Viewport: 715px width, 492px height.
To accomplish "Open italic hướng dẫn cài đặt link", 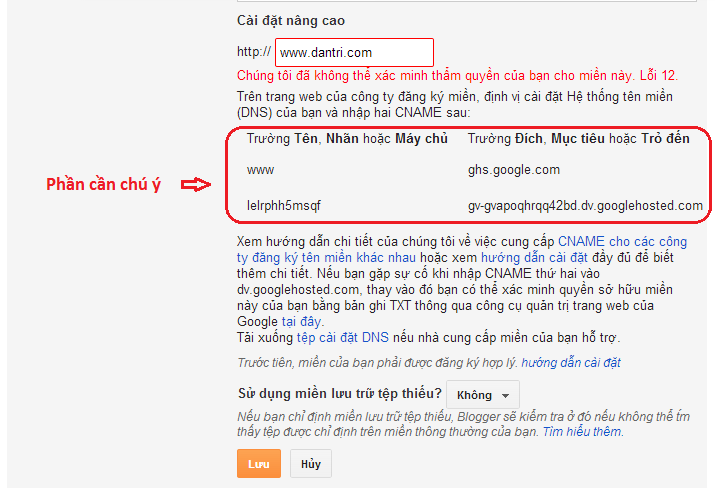I will 571,363.
